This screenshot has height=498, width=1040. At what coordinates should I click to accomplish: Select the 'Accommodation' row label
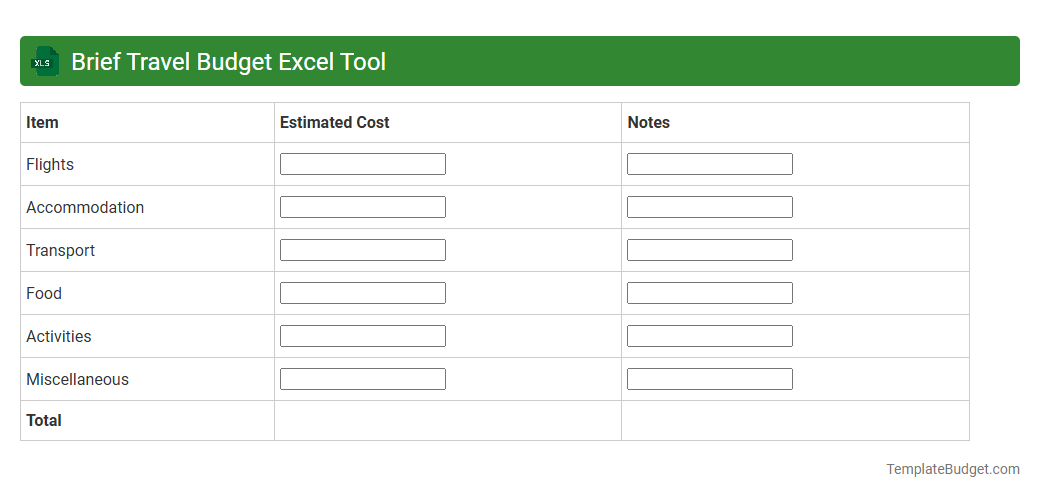click(85, 208)
